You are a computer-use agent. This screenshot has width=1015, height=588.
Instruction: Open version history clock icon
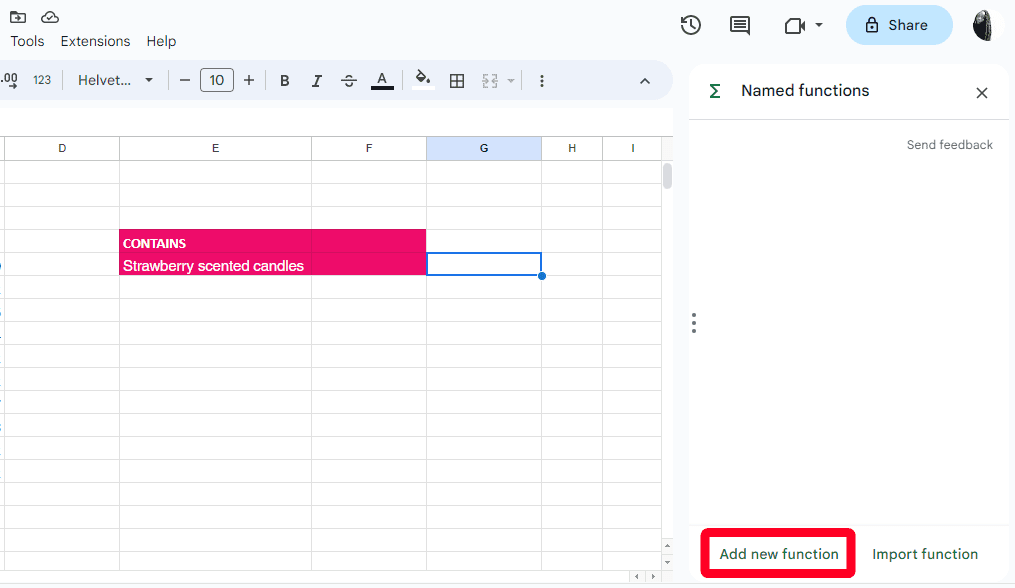point(690,25)
